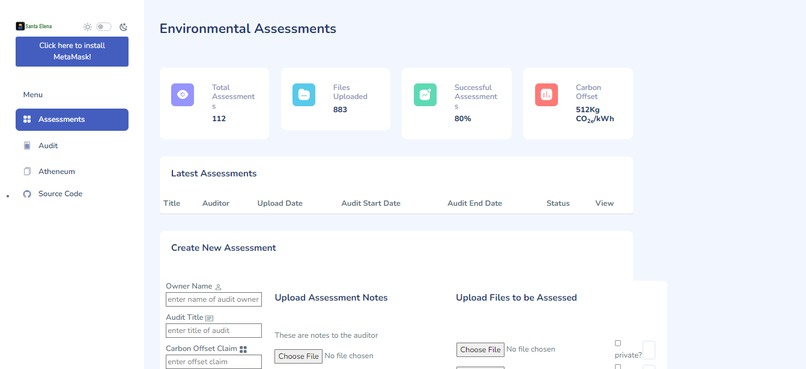
Task: Click the GitHub icon beside Source Code
Action: point(27,194)
